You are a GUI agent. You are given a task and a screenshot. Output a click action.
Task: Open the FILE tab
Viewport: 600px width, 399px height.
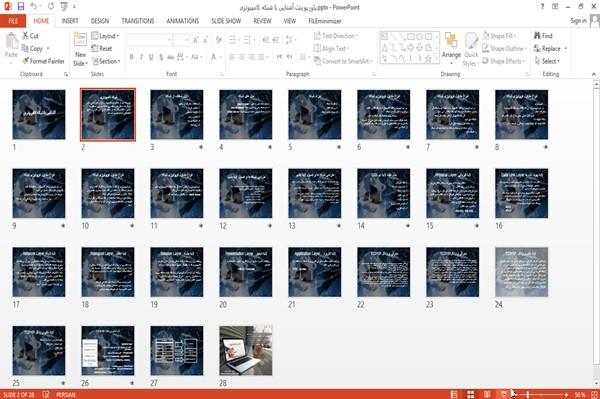tap(13, 21)
